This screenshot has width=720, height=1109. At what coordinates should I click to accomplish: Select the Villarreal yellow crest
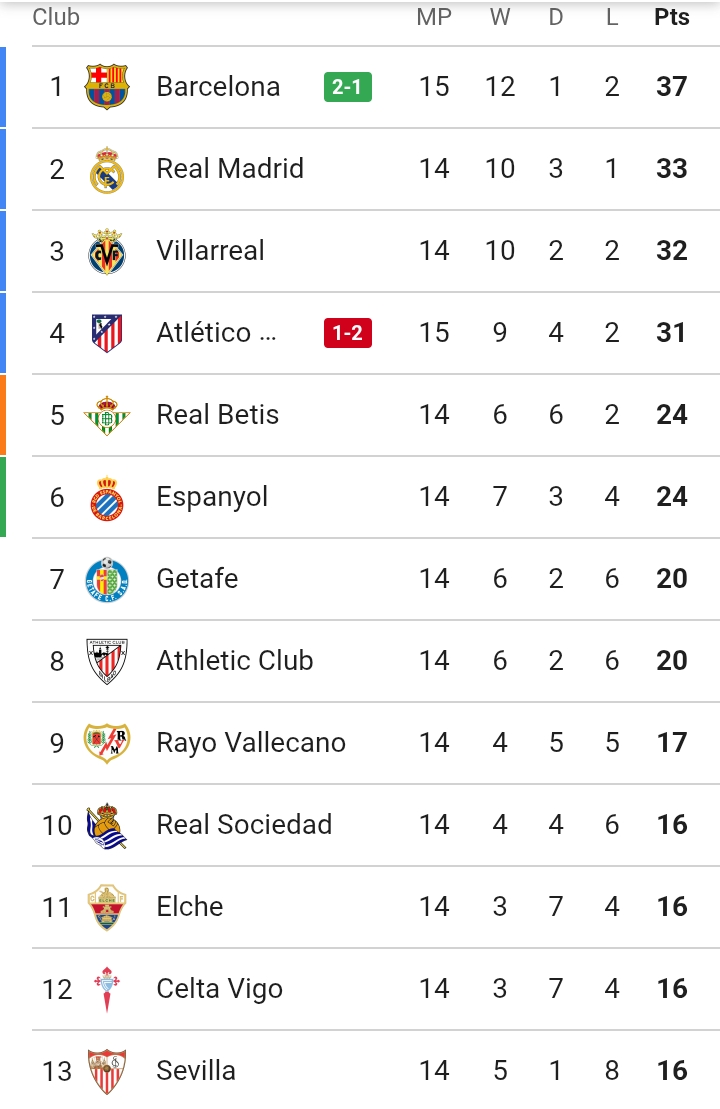[x=107, y=251]
